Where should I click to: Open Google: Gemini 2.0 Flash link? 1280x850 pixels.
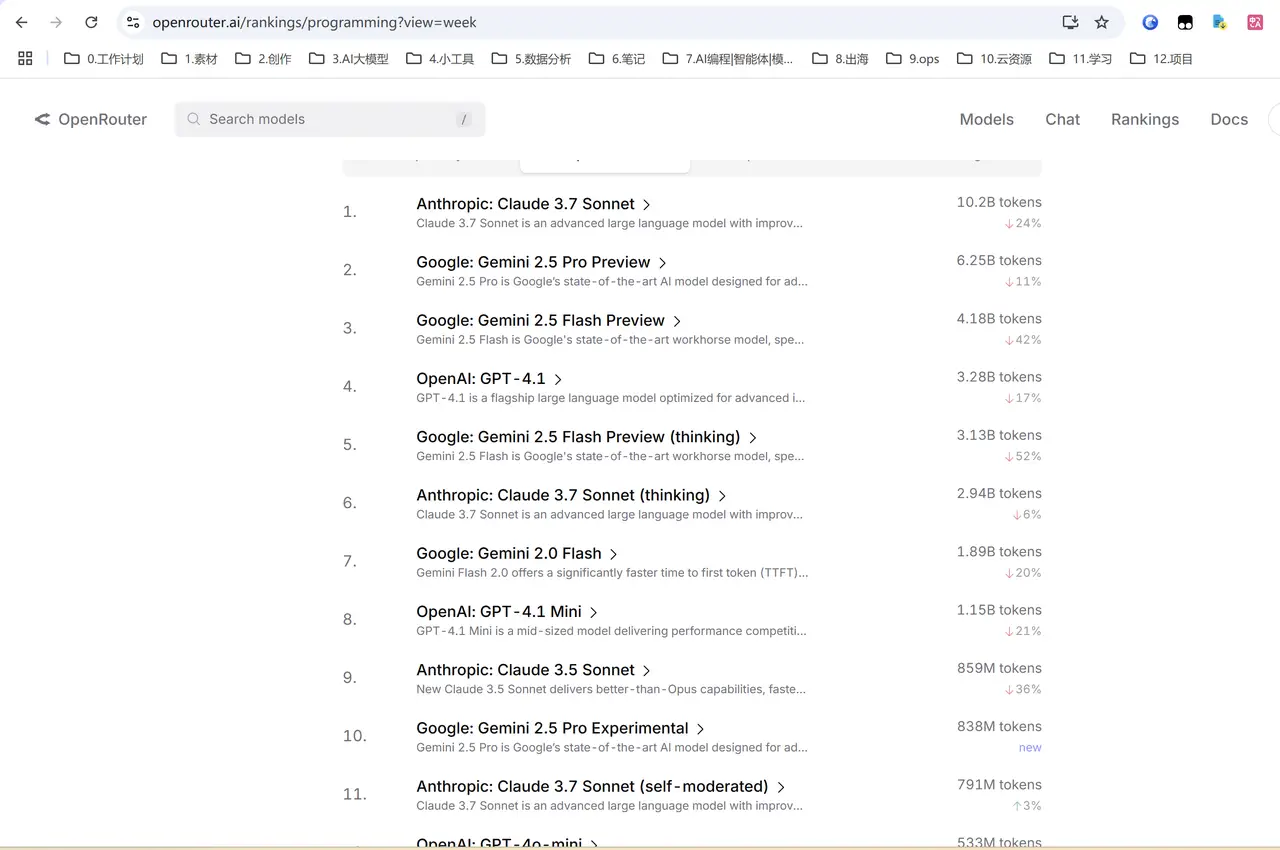(518, 553)
